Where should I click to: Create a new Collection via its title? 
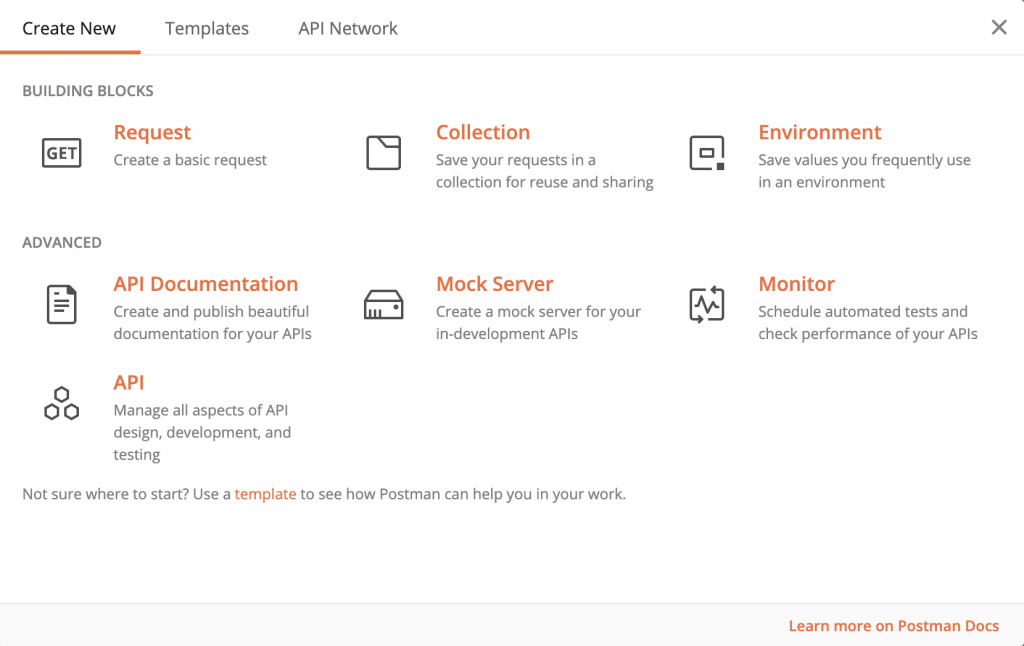483,132
